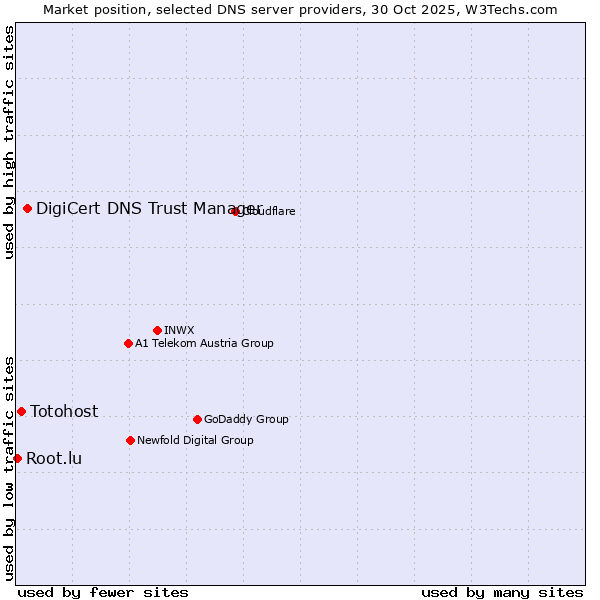Click the red Totohost data point
The width and height of the screenshot is (600, 600).
[x=21, y=411]
